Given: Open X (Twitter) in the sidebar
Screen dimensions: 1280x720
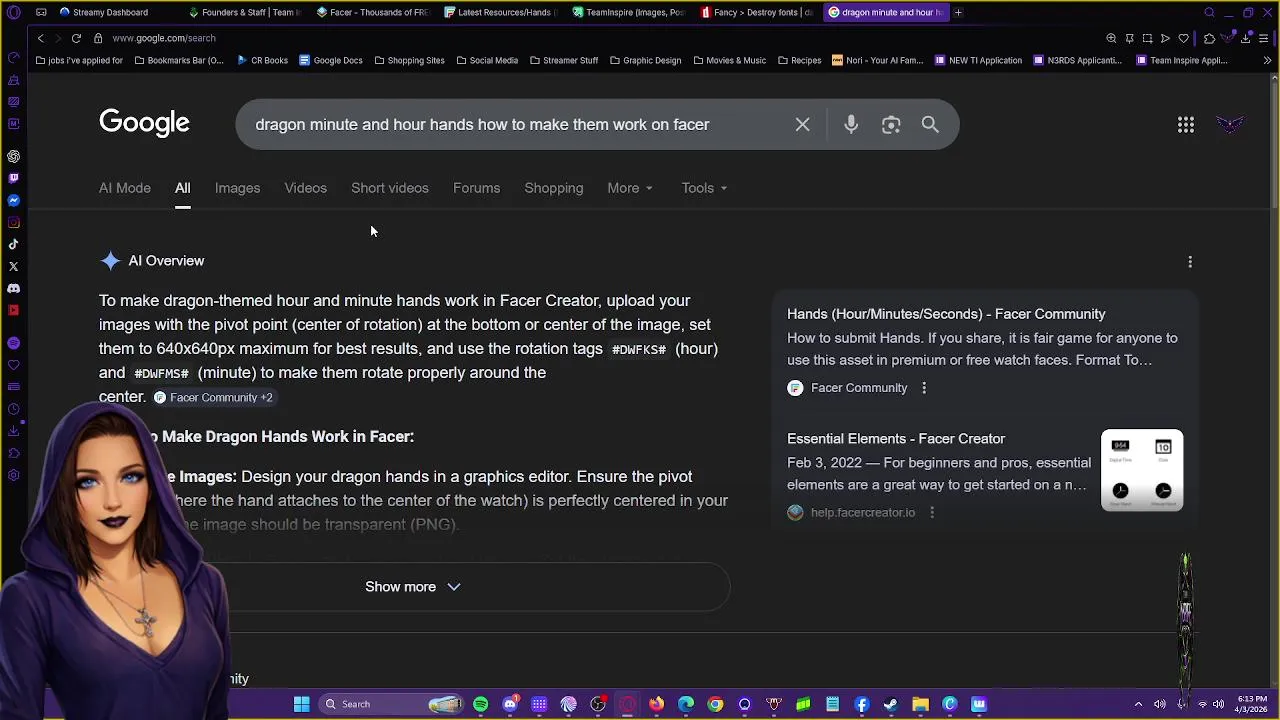Looking at the screenshot, I should tap(13, 266).
